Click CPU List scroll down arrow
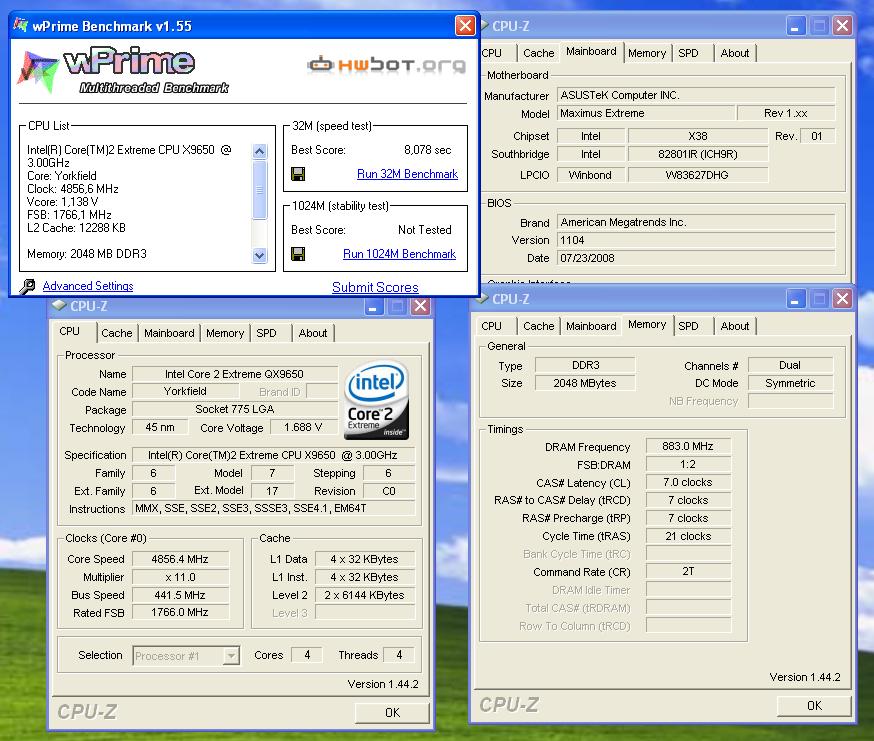Screen dimensions: 874x741 click(259, 256)
